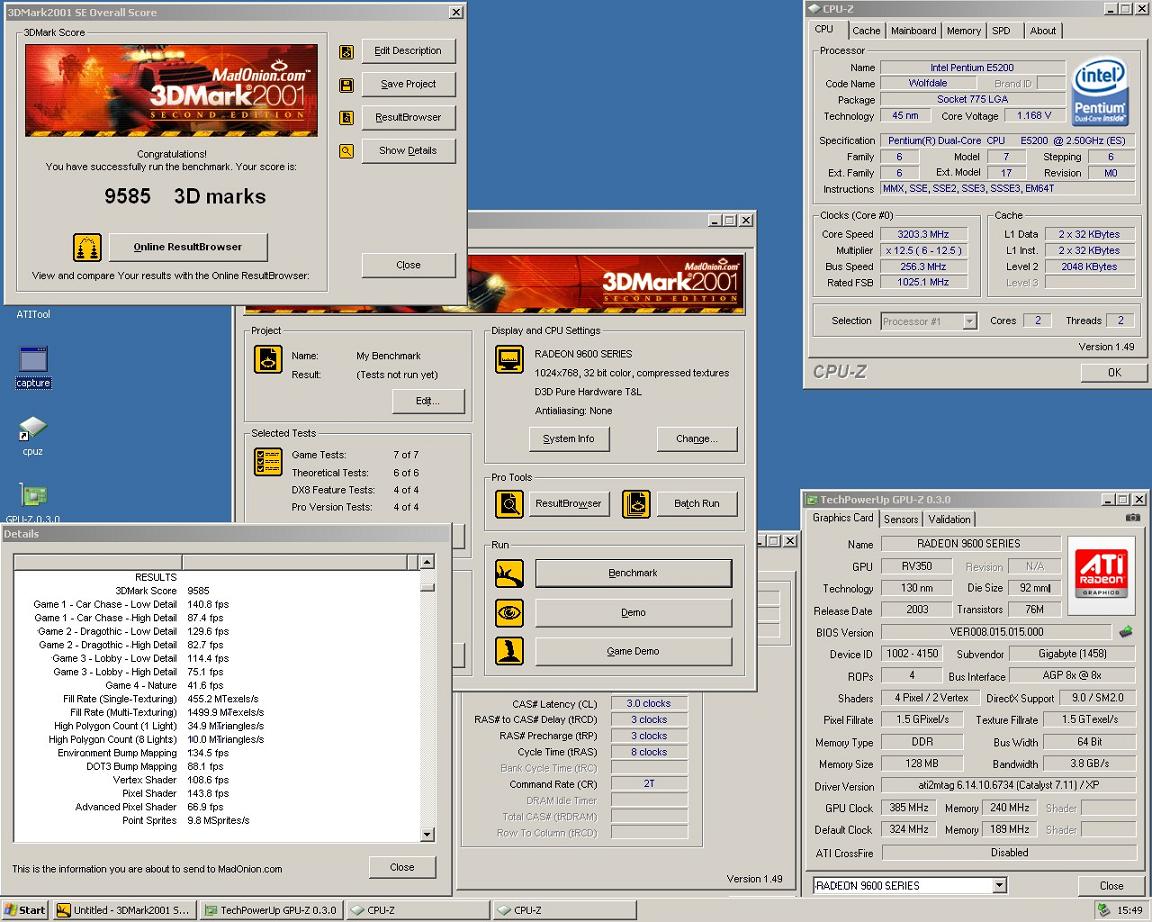The height and width of the screenshot is (922, 1152).
Task: Click the Intel Pentium logo in CPU-Z
Action: (1100, 92)
